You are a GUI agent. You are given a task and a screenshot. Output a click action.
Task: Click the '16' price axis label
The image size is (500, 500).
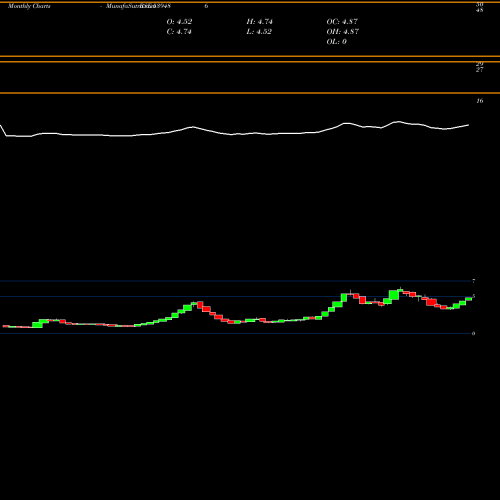click(479, 101)
